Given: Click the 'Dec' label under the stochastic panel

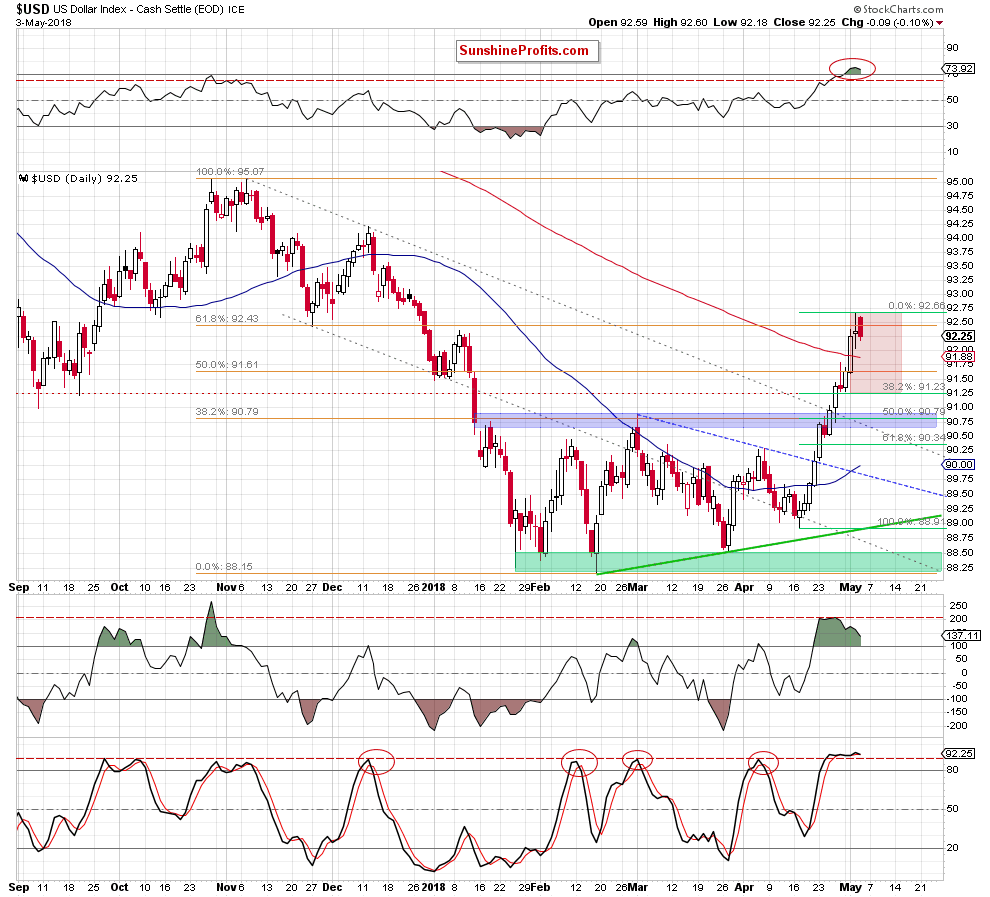Looking at the screenshot, I should coord(332,887).
